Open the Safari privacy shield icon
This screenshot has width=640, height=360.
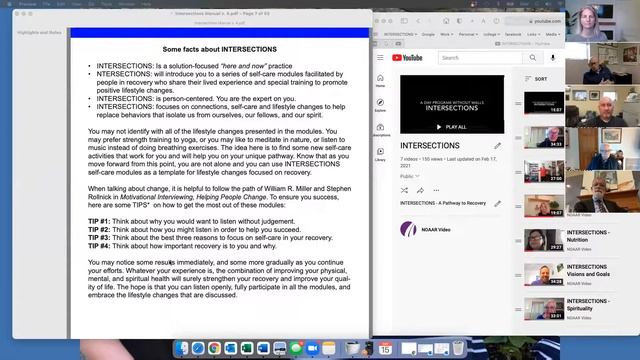[459, 21]
